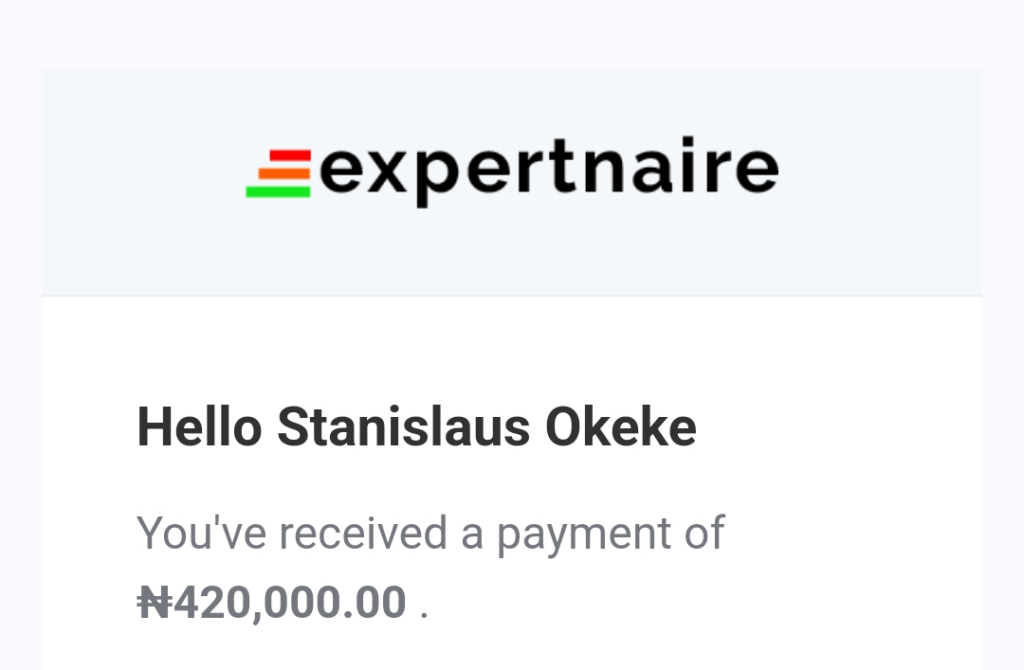The image size is (1024, 670).
Task: Click the word 'of' before the amount
Action: tap(703, 533)
